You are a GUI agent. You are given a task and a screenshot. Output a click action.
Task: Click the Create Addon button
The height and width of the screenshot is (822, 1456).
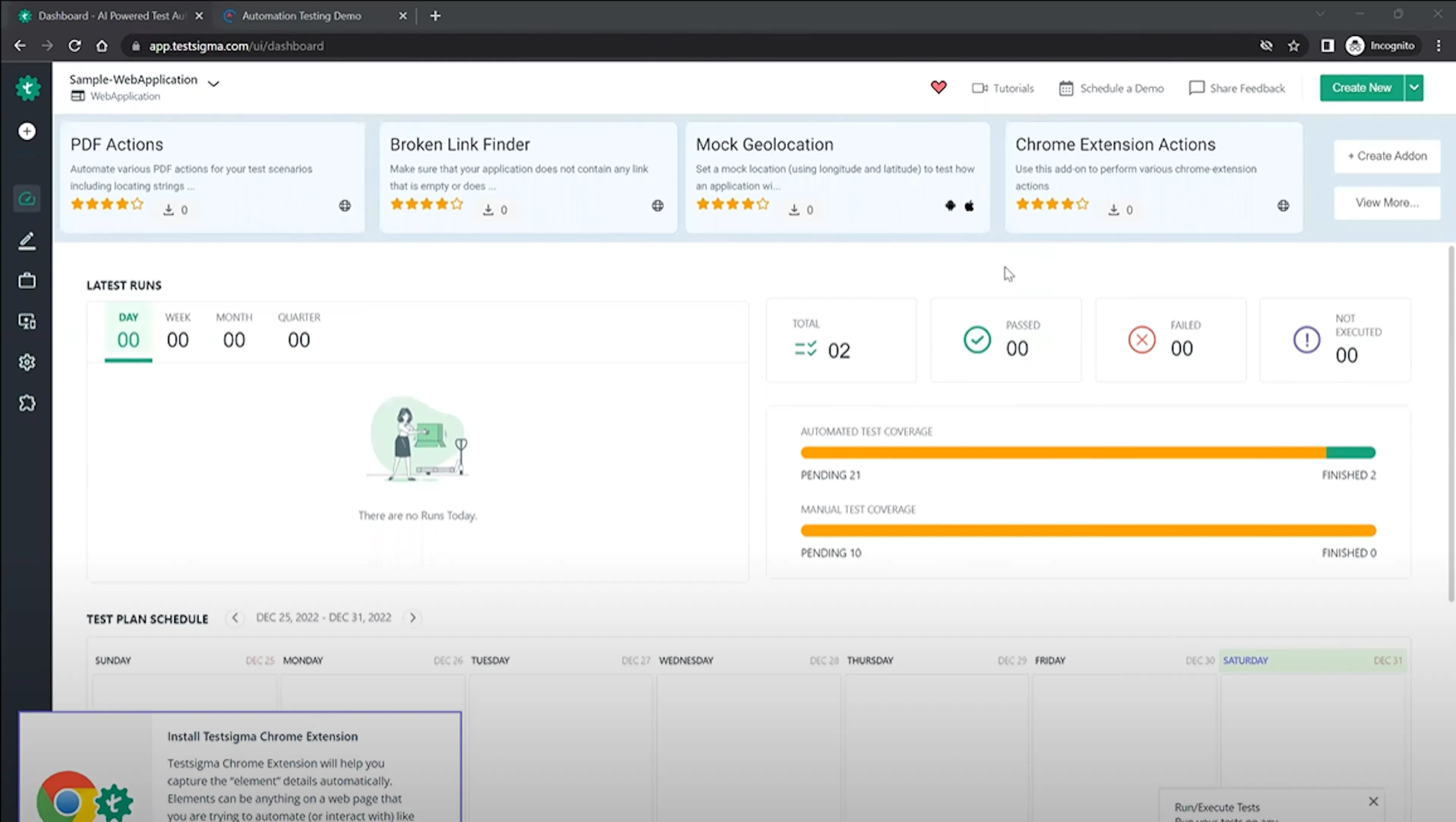coord(1387,156)
